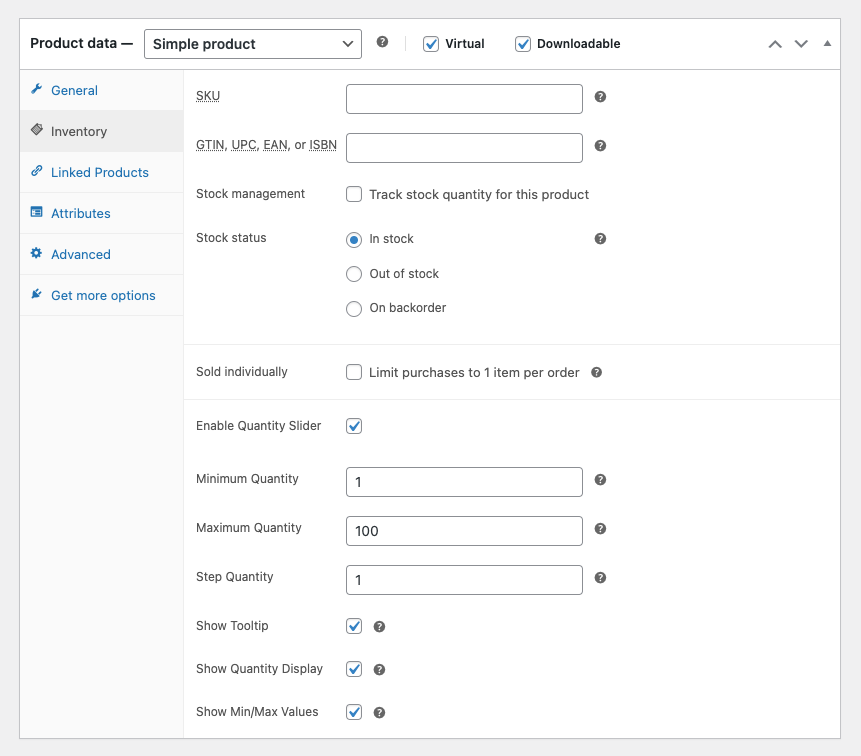Open the Simple product type dropdown
Viewport: 861px width, 756px height.
click(253, 44)
